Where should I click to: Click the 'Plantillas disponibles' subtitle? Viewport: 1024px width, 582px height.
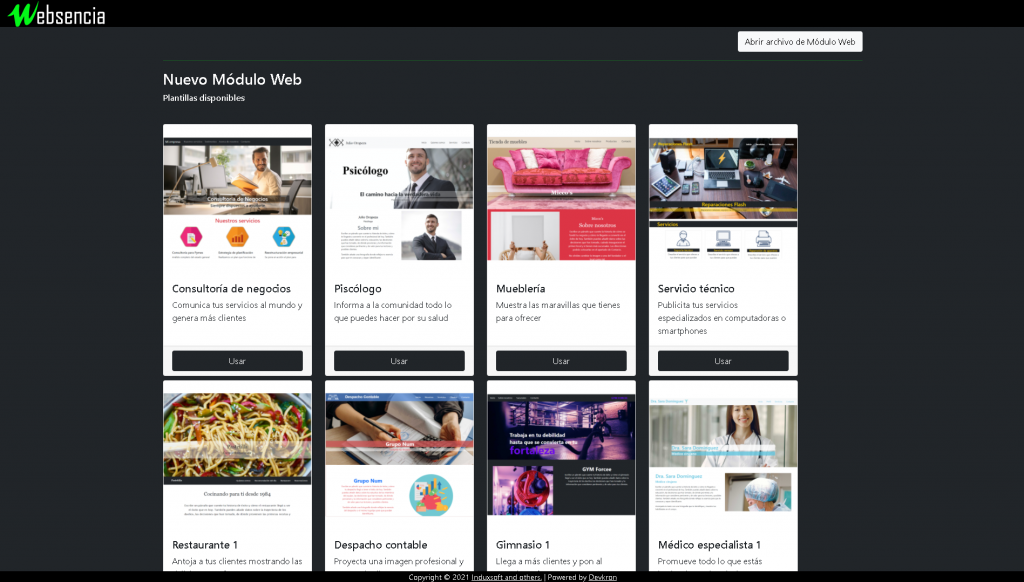[204, 98]
